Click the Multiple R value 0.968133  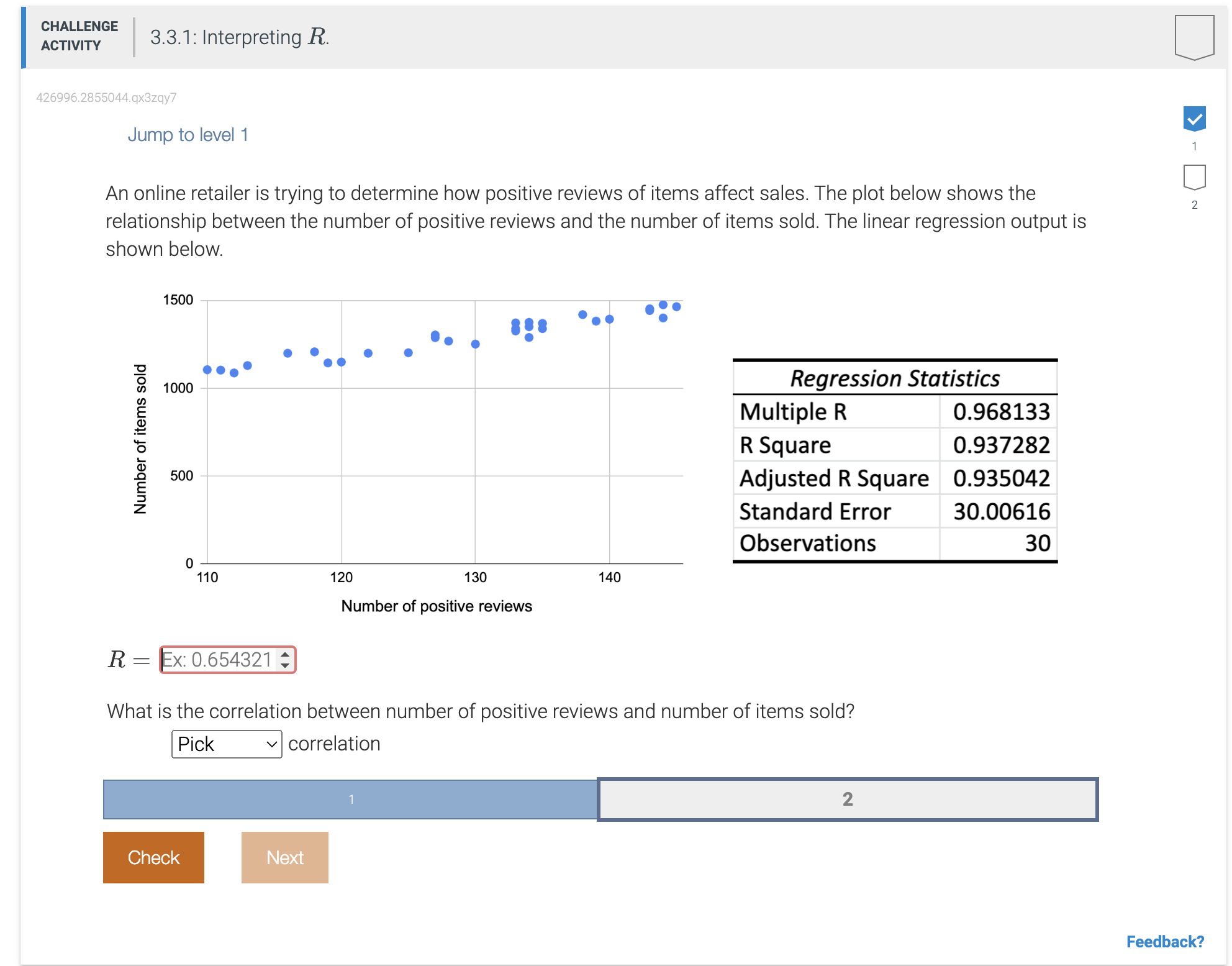(1000, 412)
